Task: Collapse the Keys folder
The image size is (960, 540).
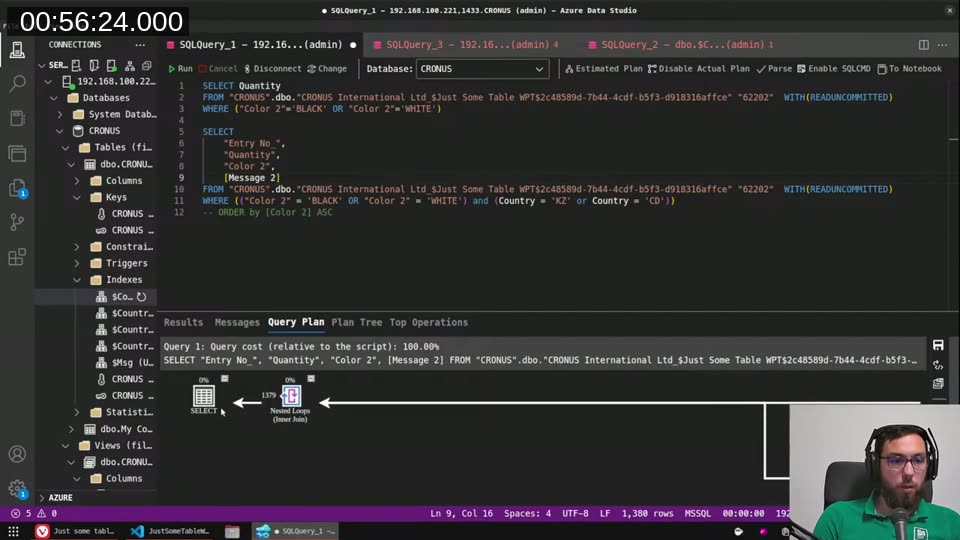Action: point(77,197)
